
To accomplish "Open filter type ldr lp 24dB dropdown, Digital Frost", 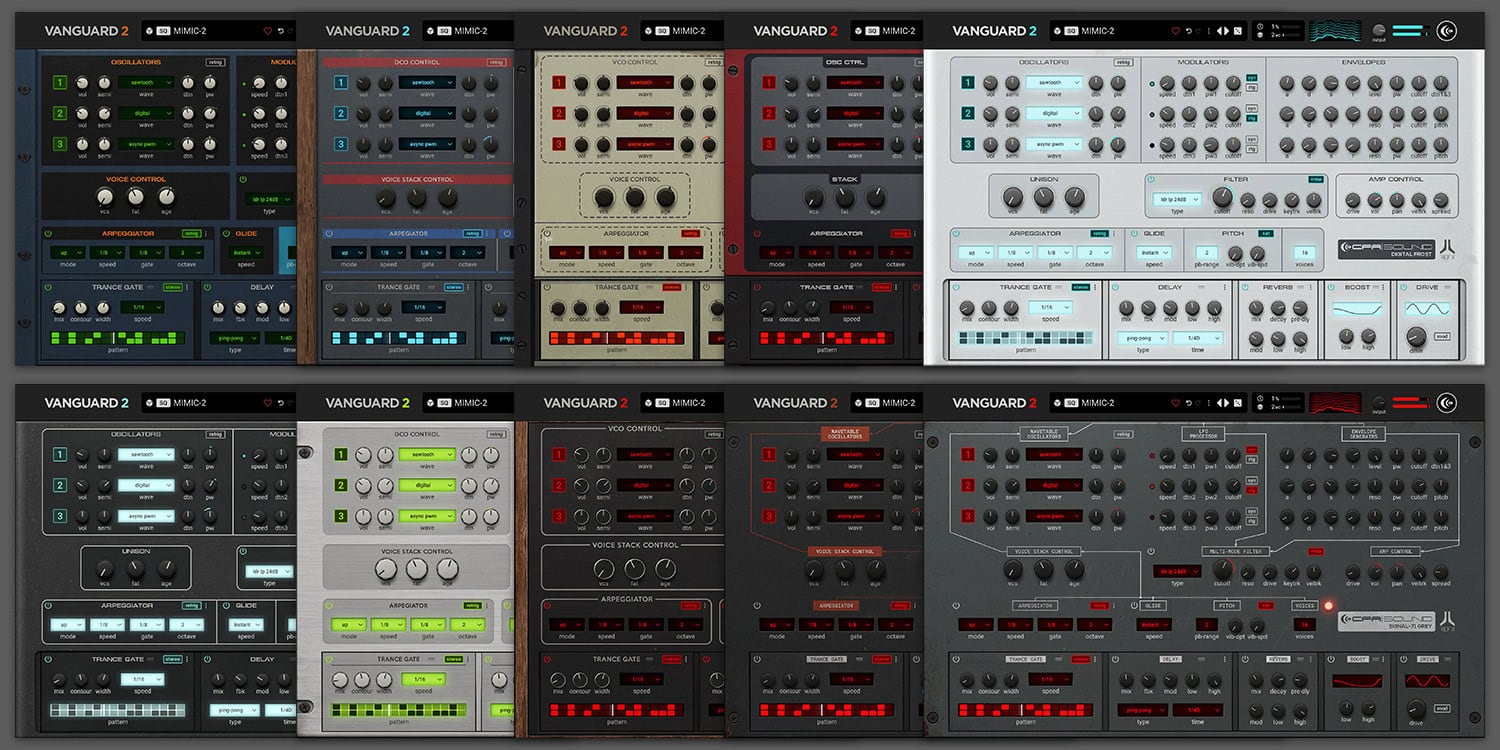I will coord(1177,199).
